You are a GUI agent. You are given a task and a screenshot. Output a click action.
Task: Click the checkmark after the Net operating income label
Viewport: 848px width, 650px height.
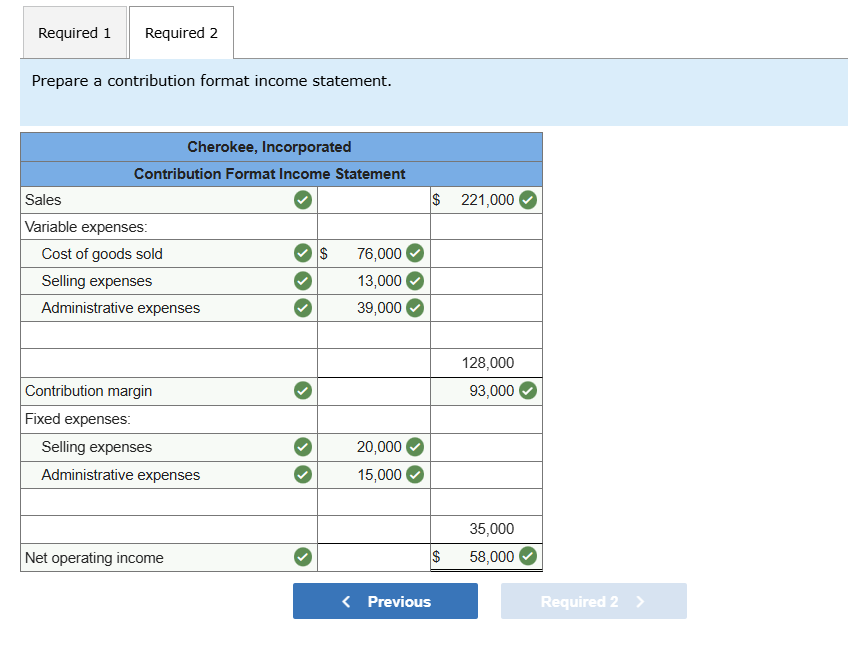pyautogui.click(x=302, y=557)
